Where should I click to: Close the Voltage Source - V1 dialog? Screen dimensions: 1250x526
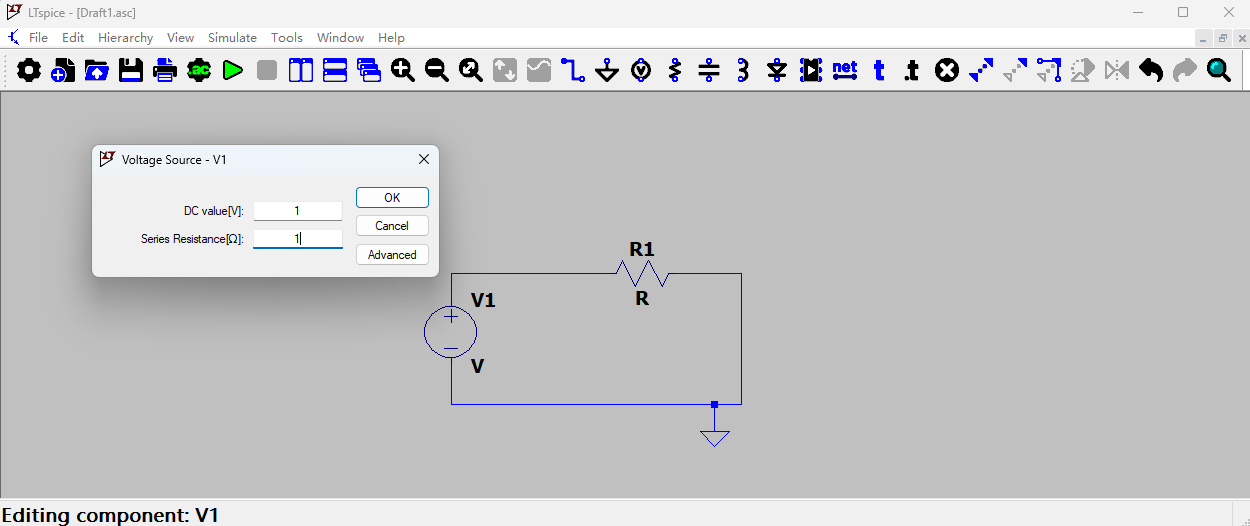click(x=424, y=159)
